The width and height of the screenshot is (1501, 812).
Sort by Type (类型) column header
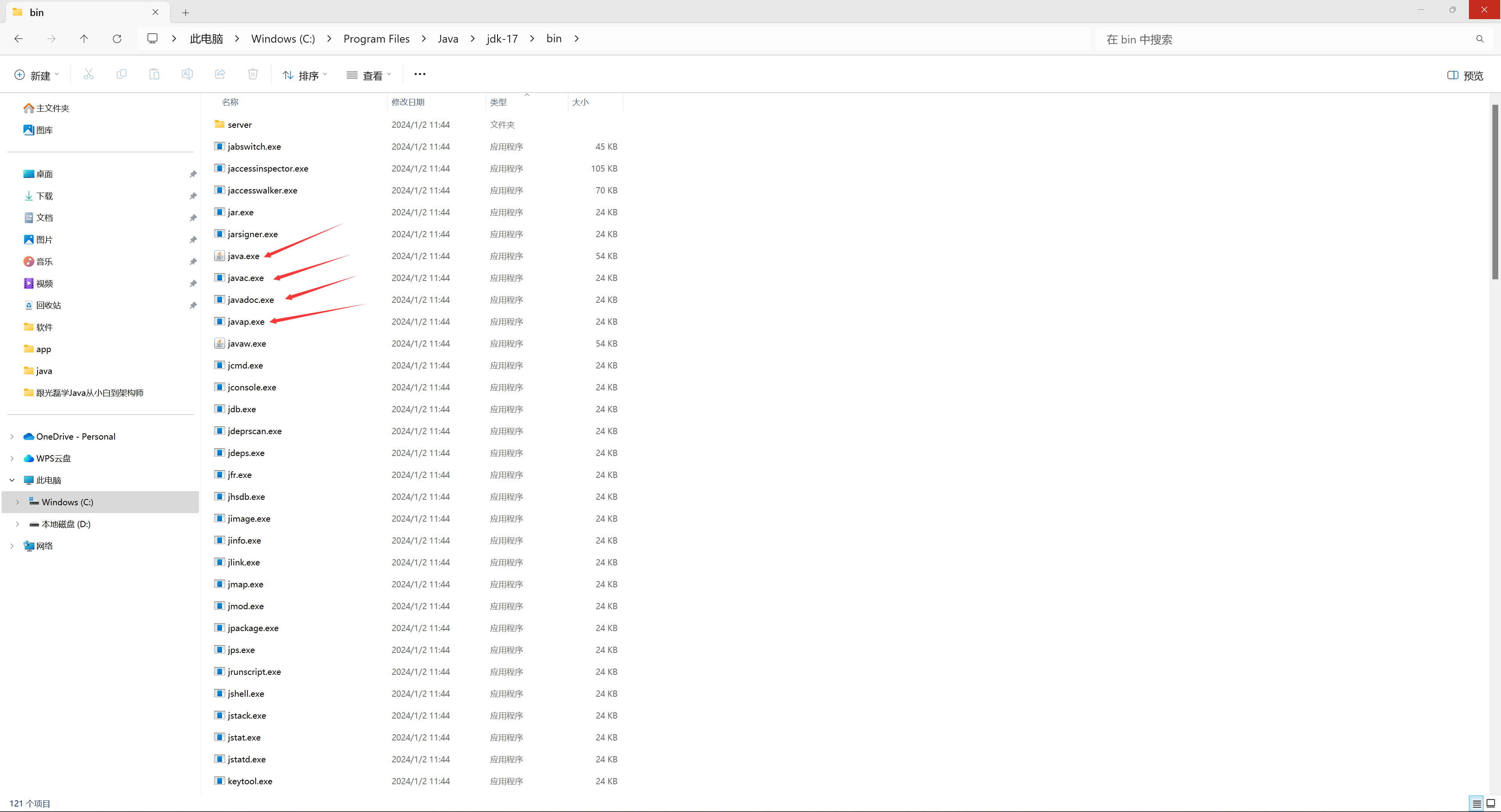[498, 102]
